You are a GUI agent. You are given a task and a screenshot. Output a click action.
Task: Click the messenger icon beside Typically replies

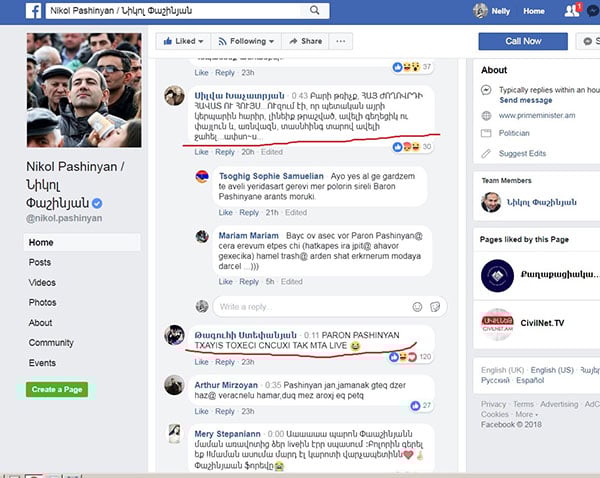(486, 90)
